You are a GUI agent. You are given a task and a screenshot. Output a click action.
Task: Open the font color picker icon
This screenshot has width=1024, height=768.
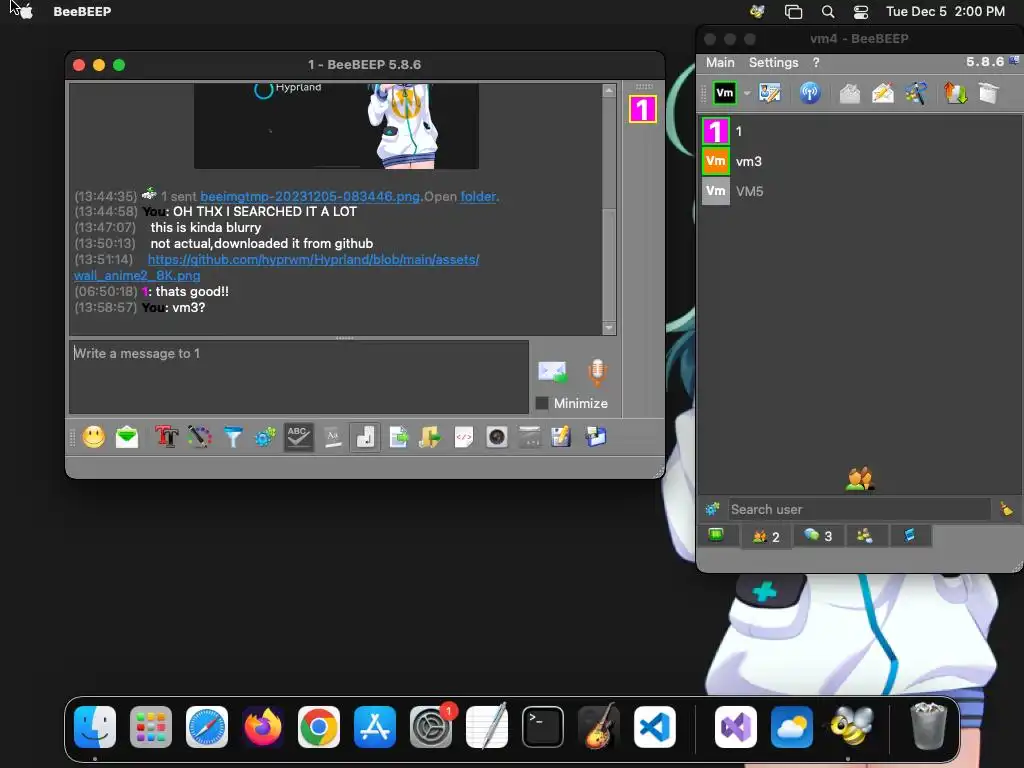[200, 437]
